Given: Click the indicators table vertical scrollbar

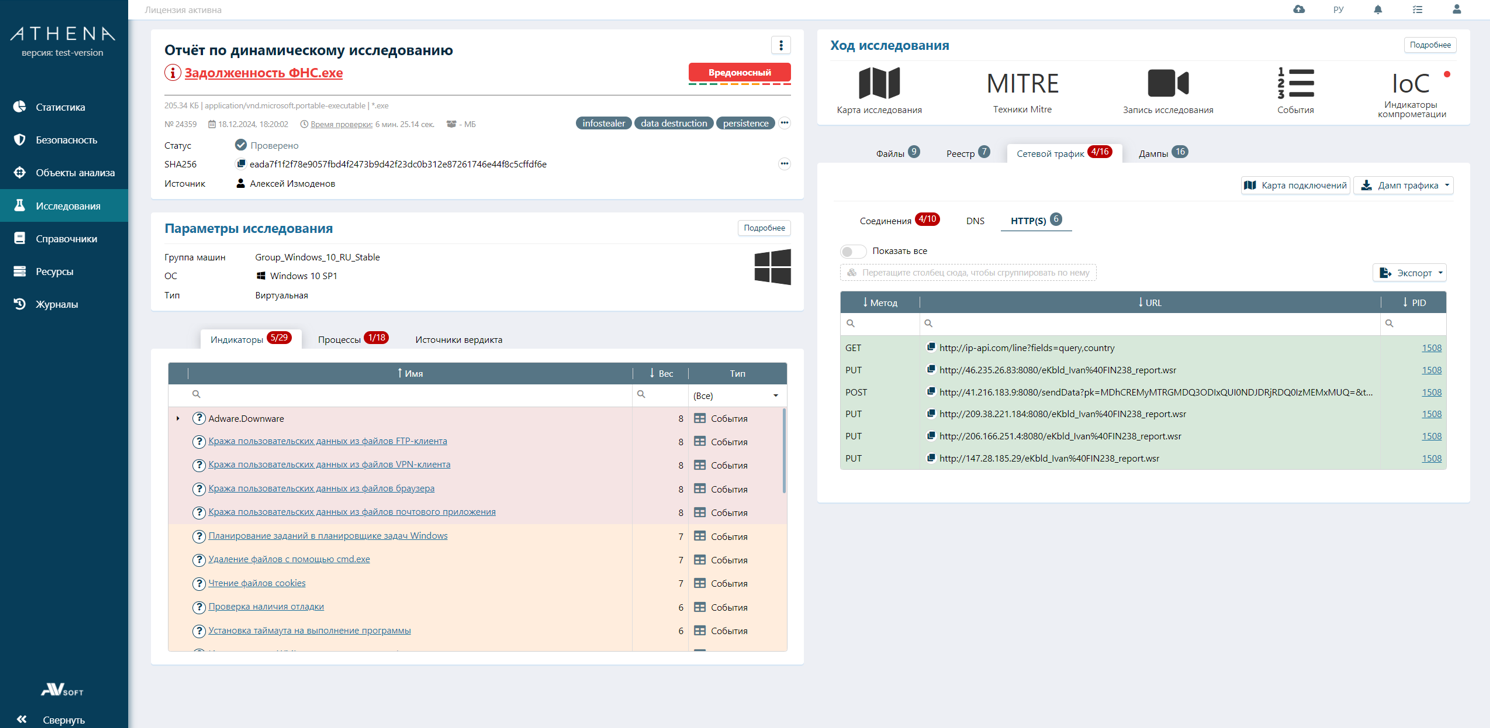Looking at the screenshot, I should tap(784, 450).
